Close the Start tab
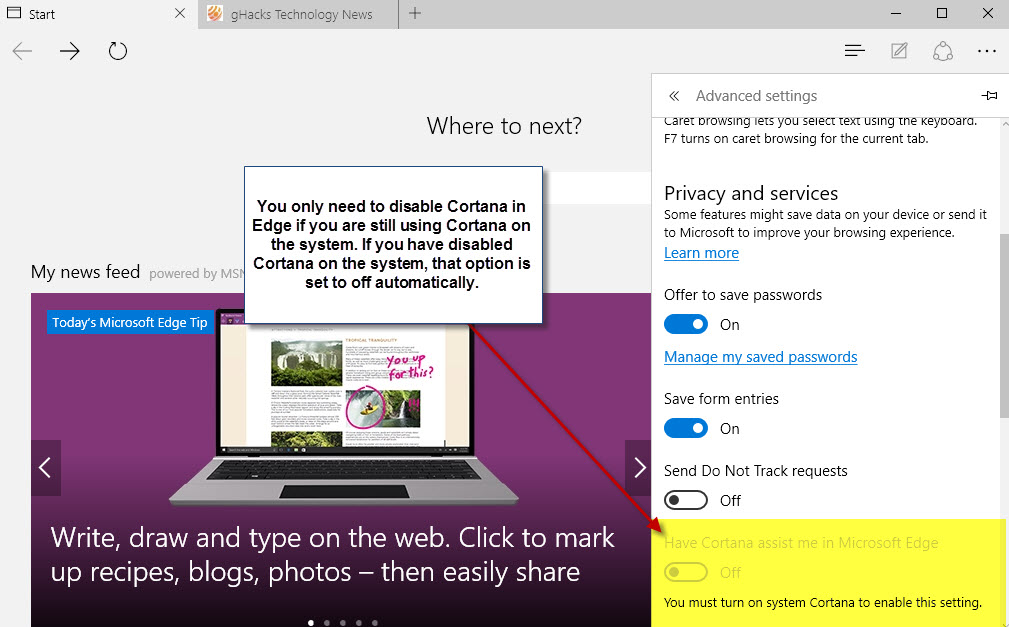The image size is (1009, 627). coord(181,13)
